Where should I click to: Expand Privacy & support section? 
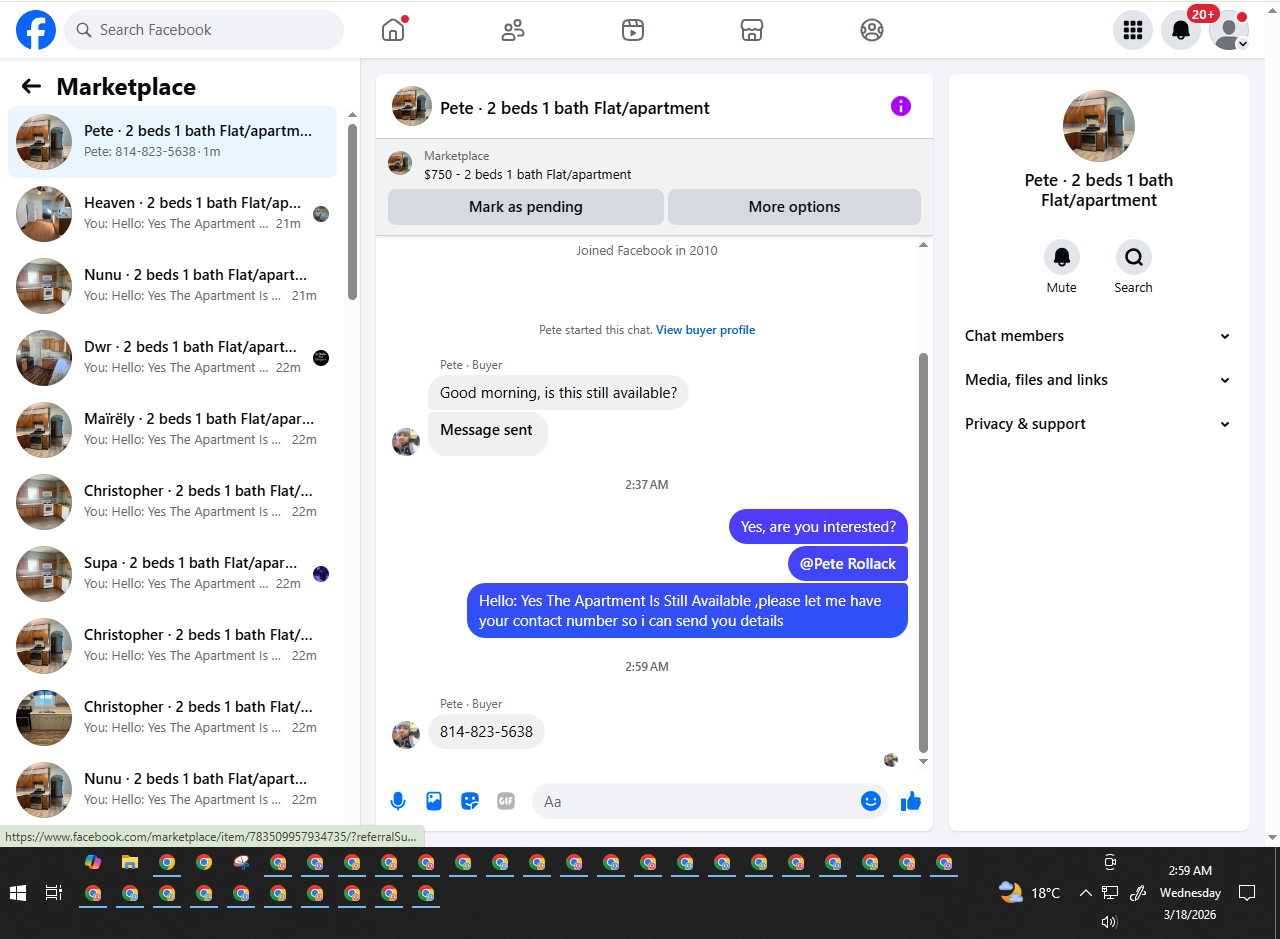(x=1099, y=424)
